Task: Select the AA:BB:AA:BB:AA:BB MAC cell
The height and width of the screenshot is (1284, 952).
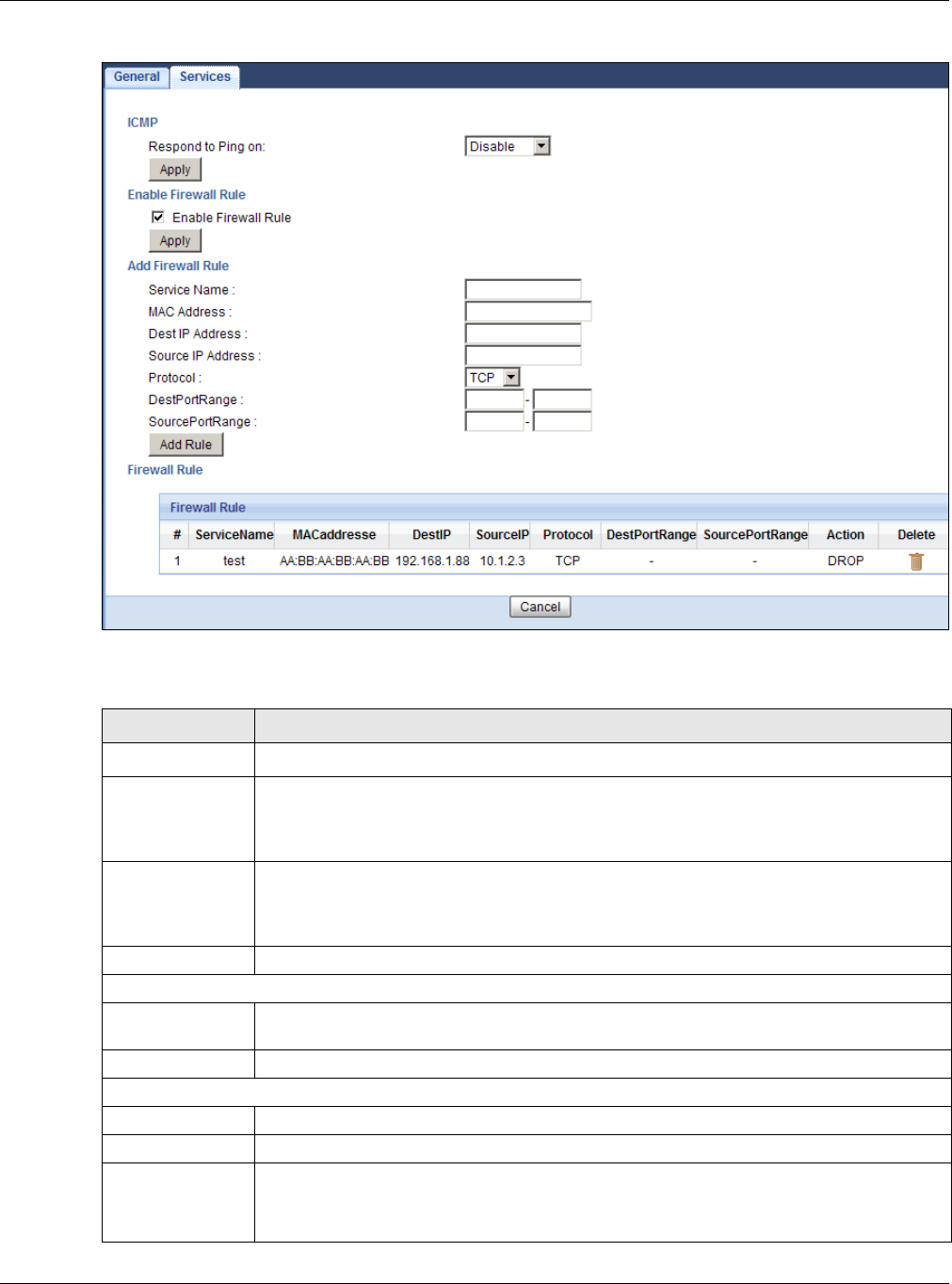Action: click(x=334, y=561)
